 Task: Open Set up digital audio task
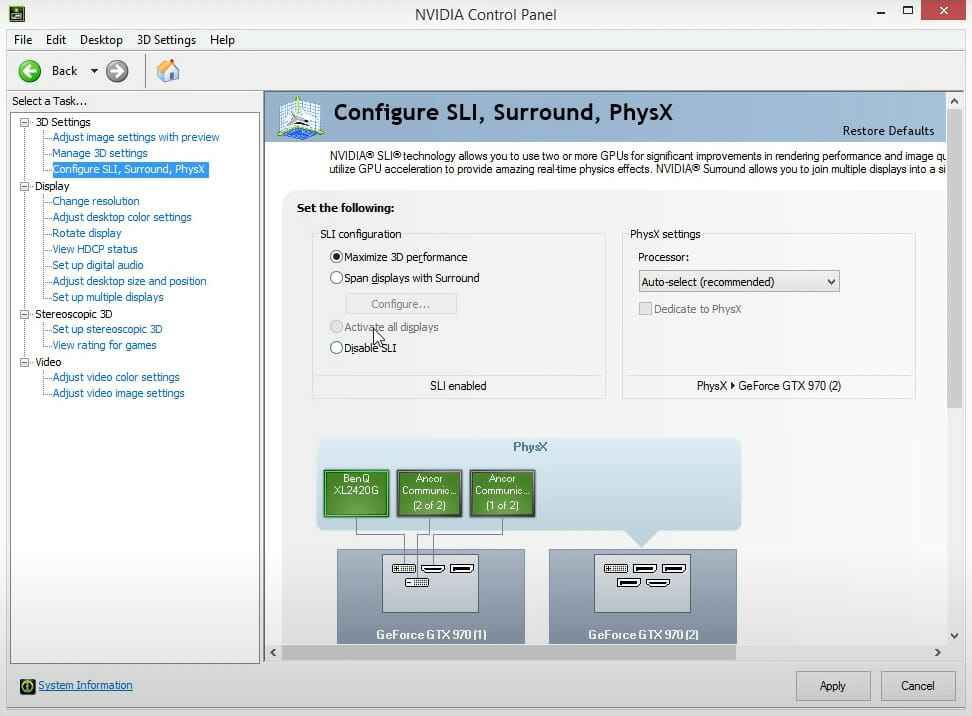(98, 265)
